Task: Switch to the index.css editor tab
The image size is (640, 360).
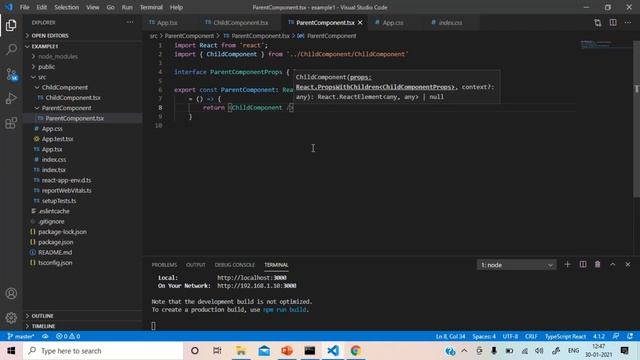Action: click(x=449, y=23)
